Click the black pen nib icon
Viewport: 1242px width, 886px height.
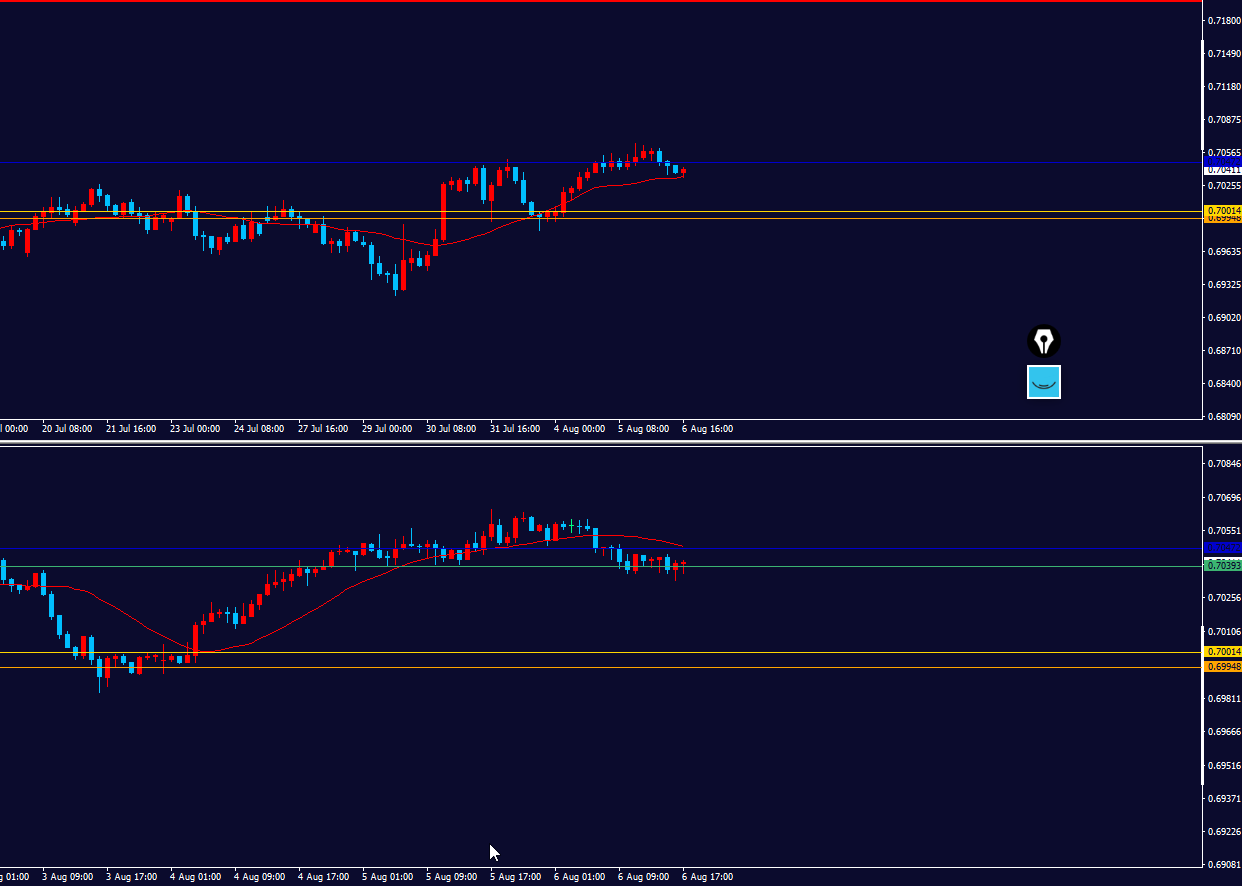pos(1044,341)
